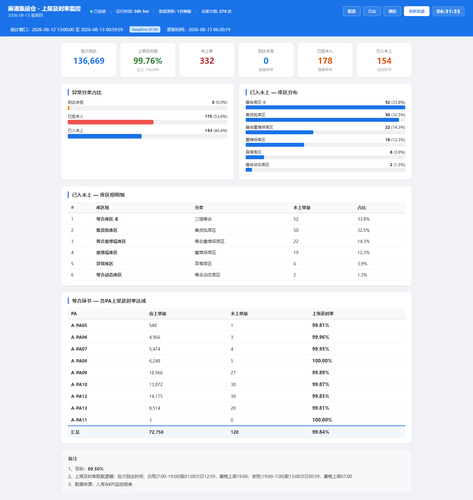Click the 99.84% total rate in summary row
The image size is (473, 500).
(321, 432)
